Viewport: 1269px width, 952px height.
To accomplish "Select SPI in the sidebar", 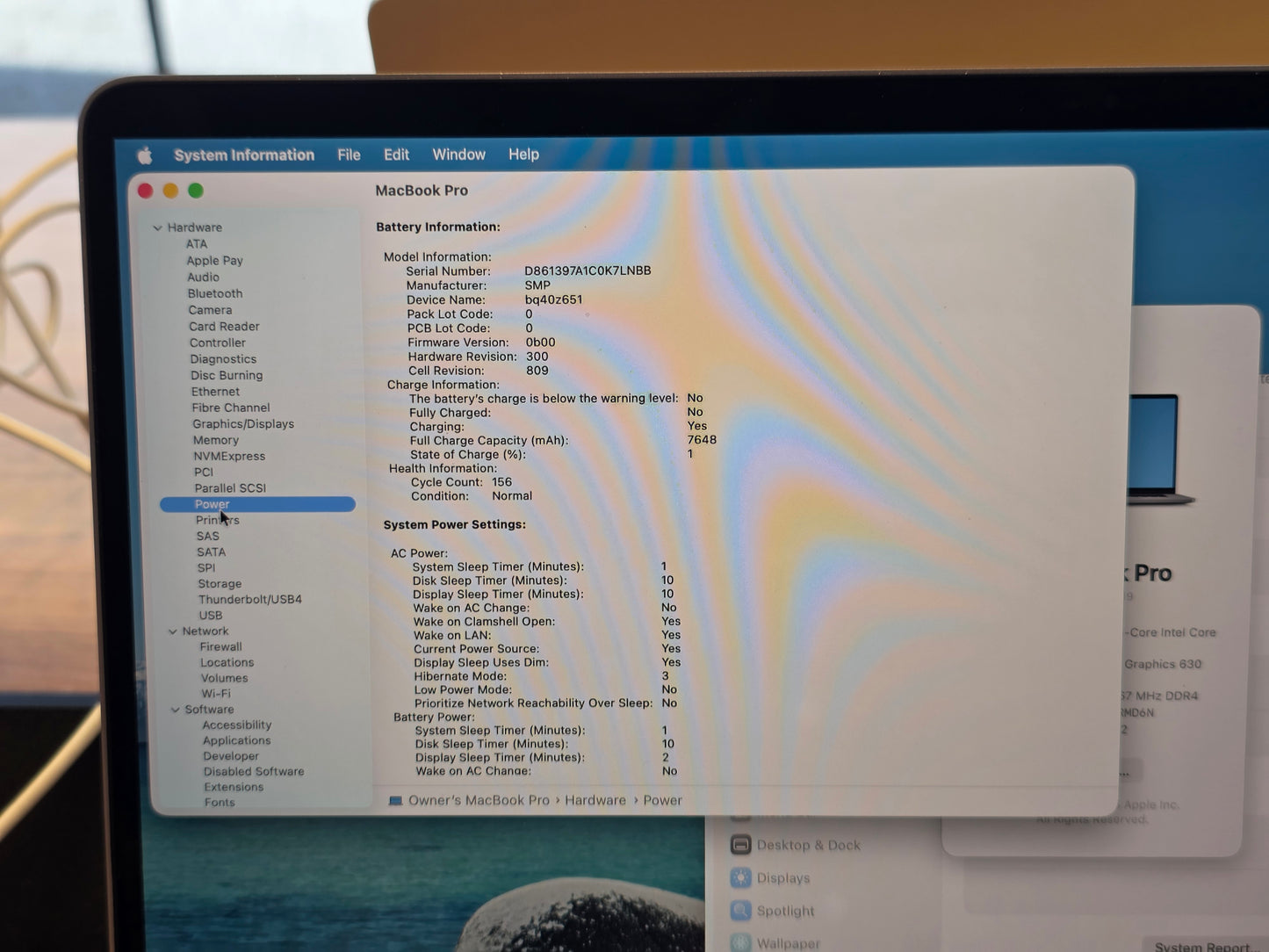I will [x=206, y=567].
